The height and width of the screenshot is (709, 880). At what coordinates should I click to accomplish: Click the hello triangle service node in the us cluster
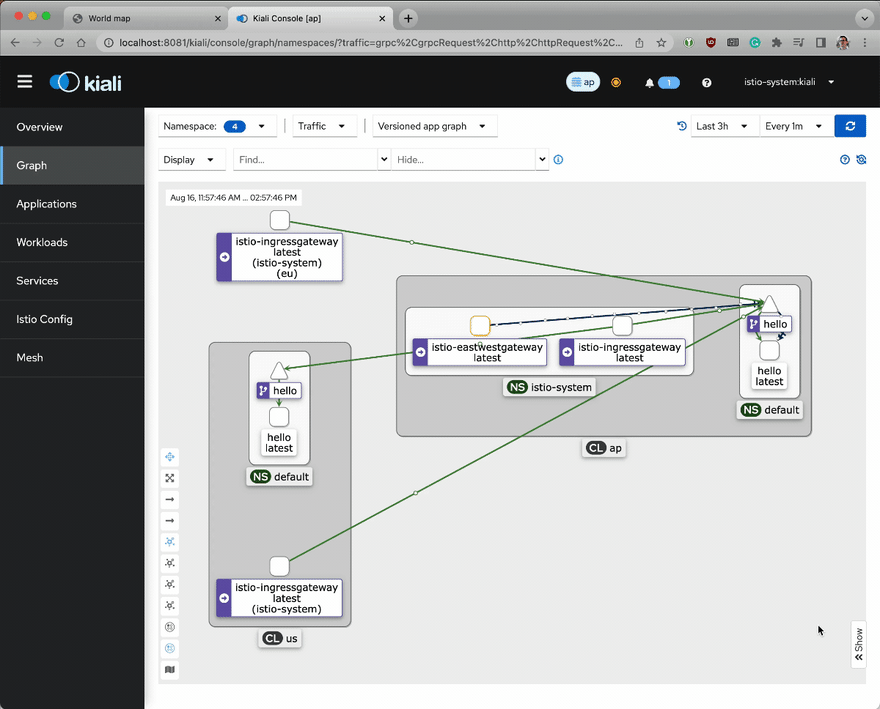[279, 371]
